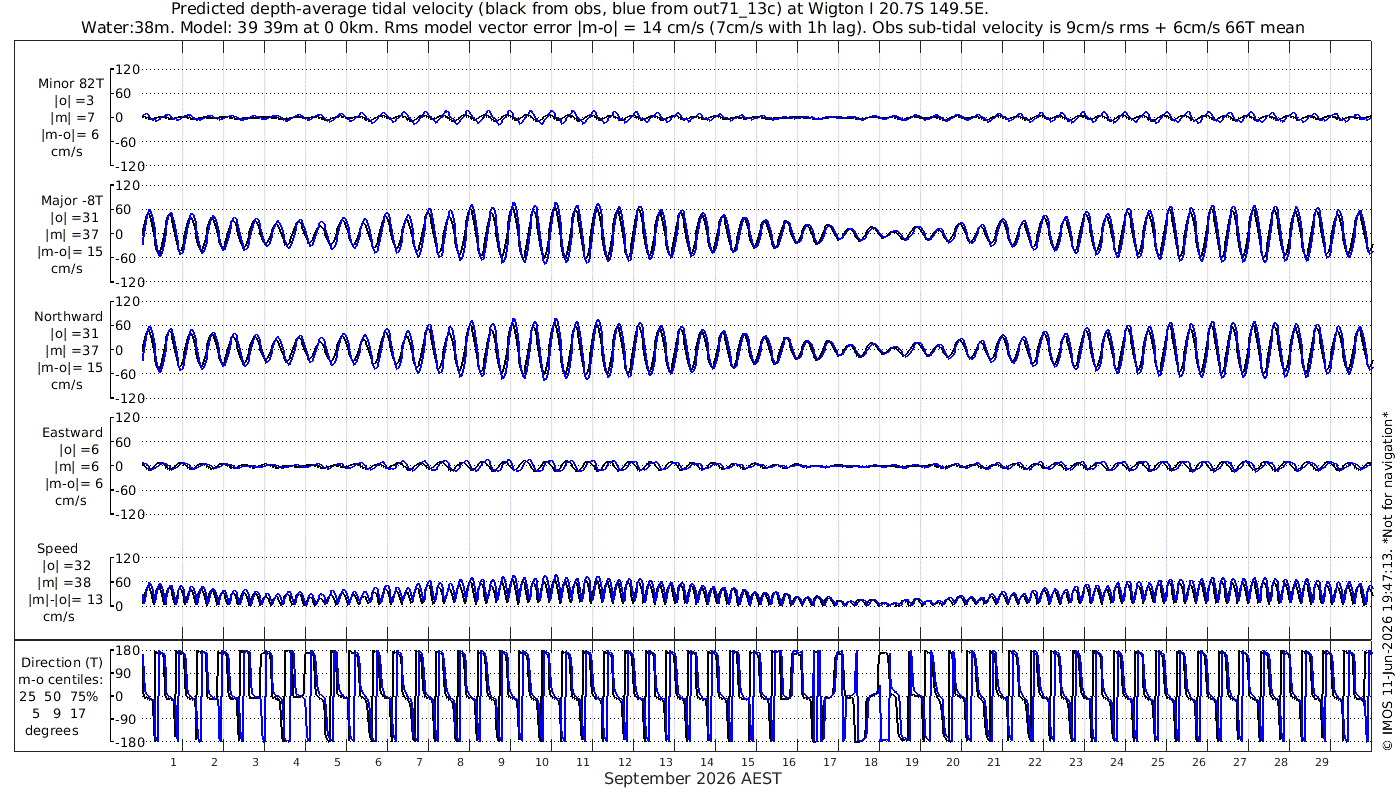1400x800 pixels.
Task: Click '|m-o|= 15' in the Northward panel
Action: click(x=71, y=368)
